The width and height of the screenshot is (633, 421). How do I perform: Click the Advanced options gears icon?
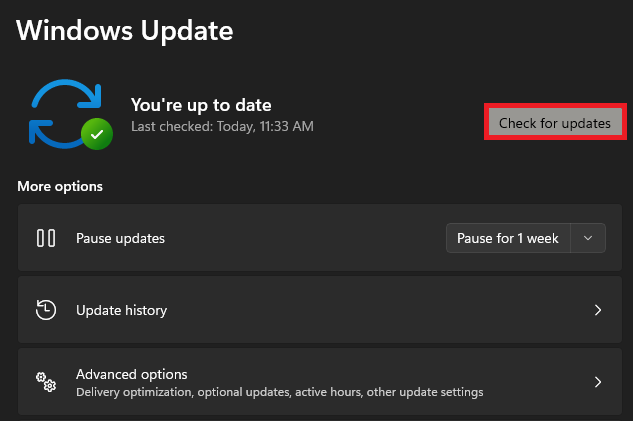(46, 382)
